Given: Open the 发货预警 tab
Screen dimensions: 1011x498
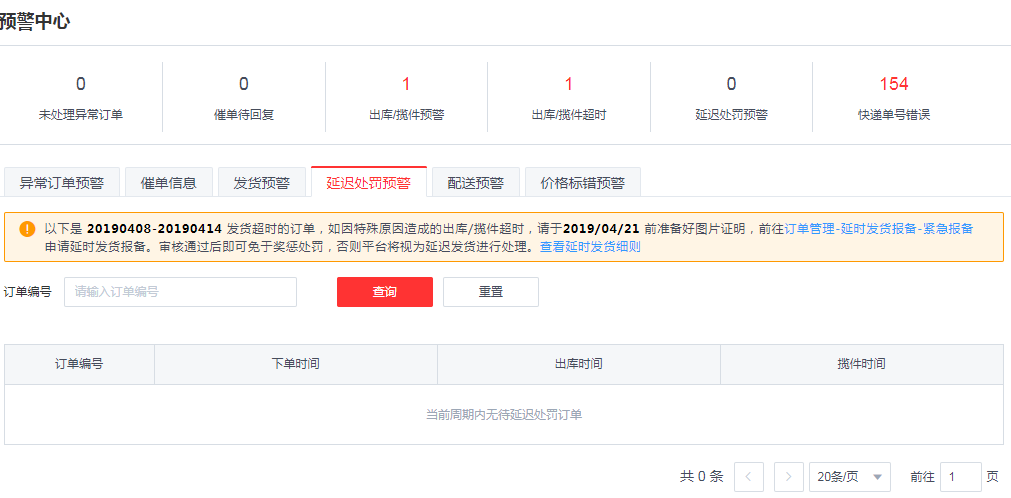Looking at the screenshot, I should 261,183.
